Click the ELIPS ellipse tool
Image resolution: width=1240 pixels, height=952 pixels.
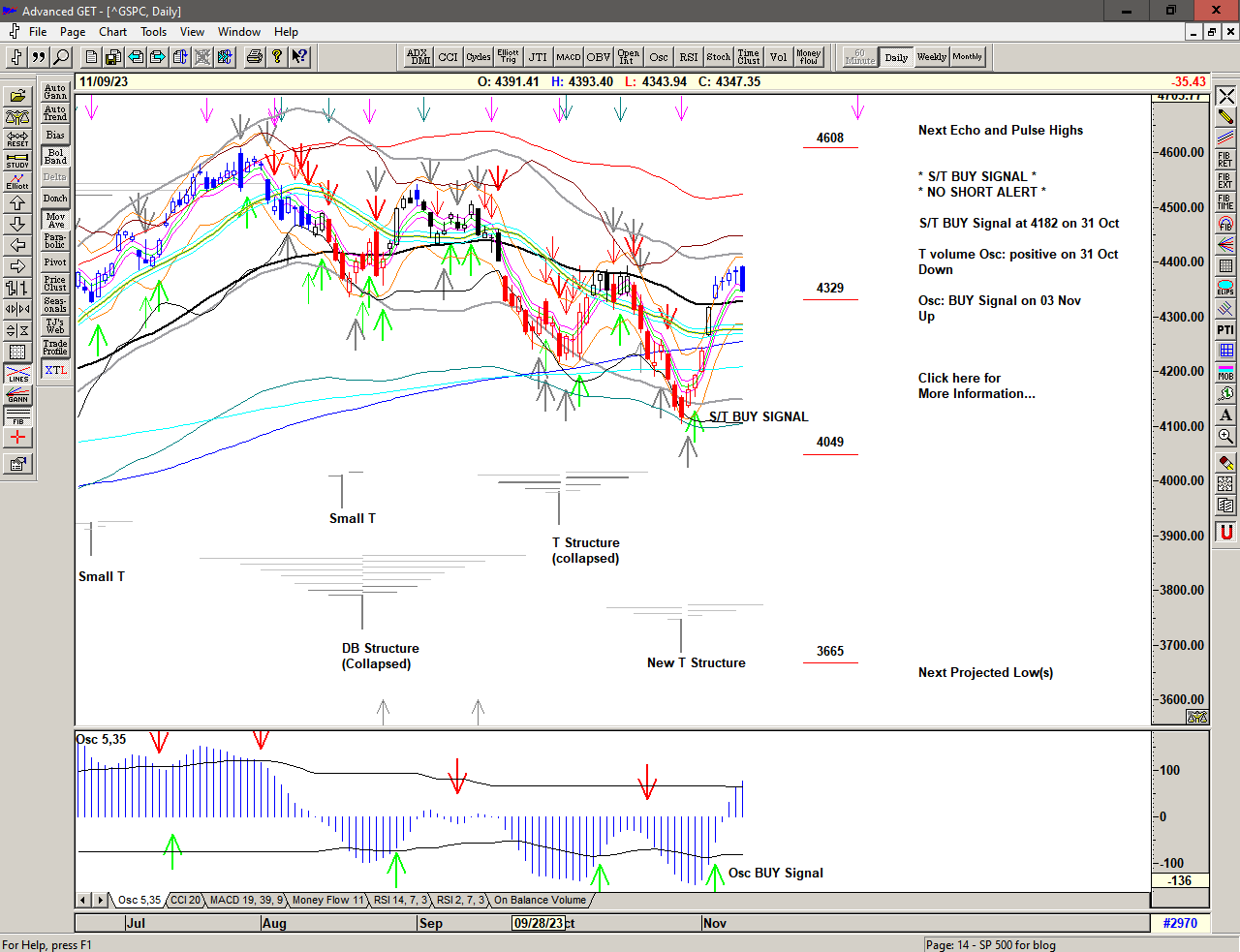(x=1225, y=288)
